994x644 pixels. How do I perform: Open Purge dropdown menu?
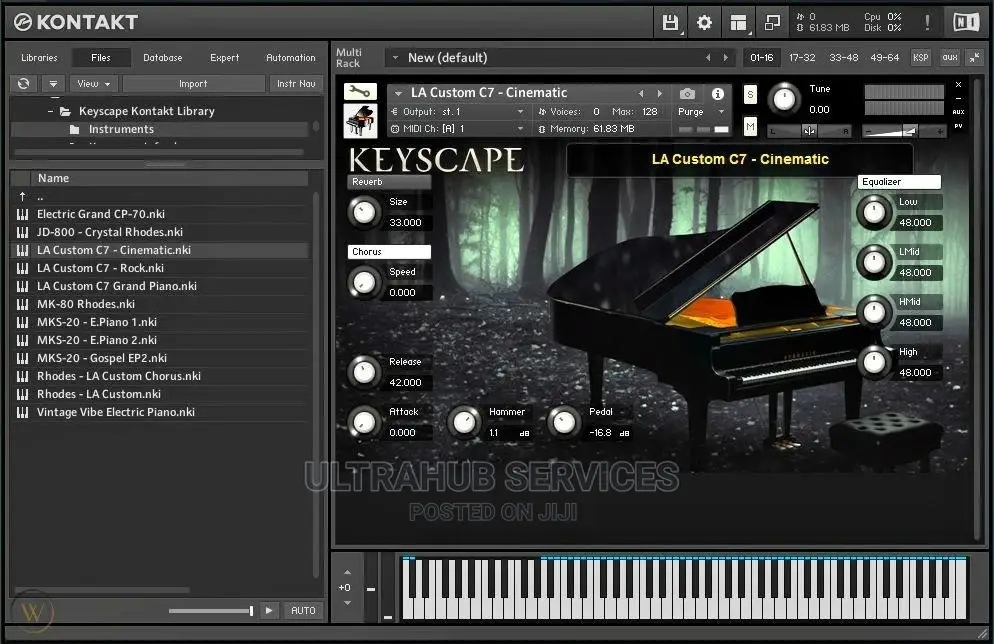(x=700, y=112)
